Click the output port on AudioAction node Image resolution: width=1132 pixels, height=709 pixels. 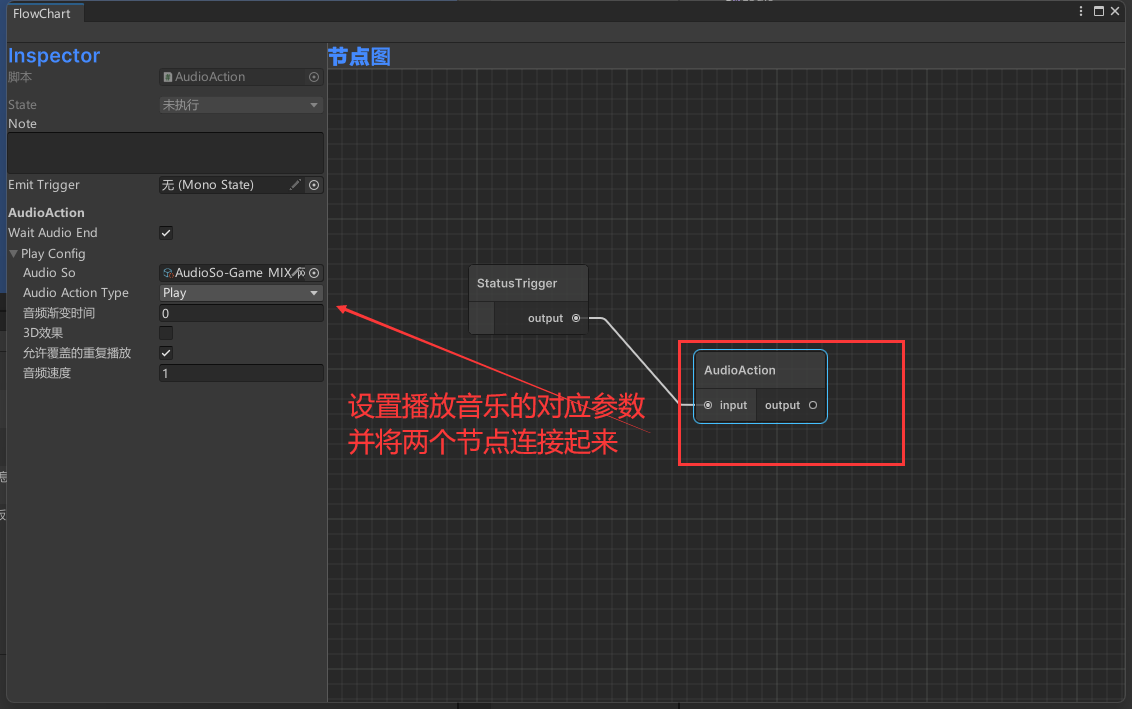812,405
